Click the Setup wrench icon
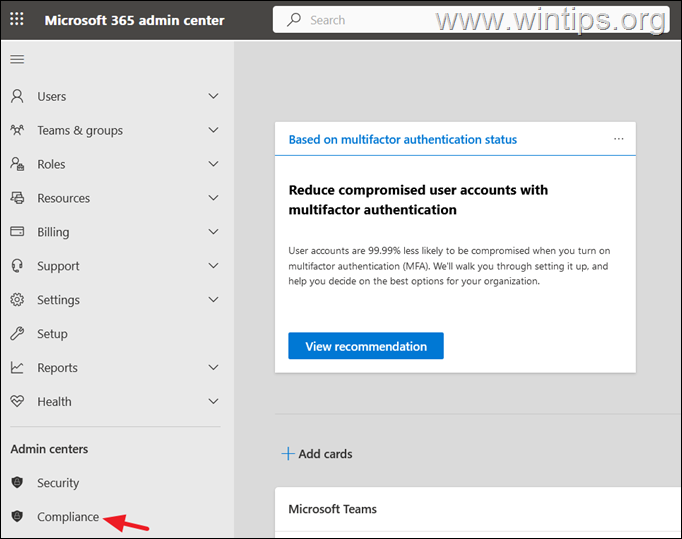The width and height of the screenshot is (682, 539). [17, 334]
